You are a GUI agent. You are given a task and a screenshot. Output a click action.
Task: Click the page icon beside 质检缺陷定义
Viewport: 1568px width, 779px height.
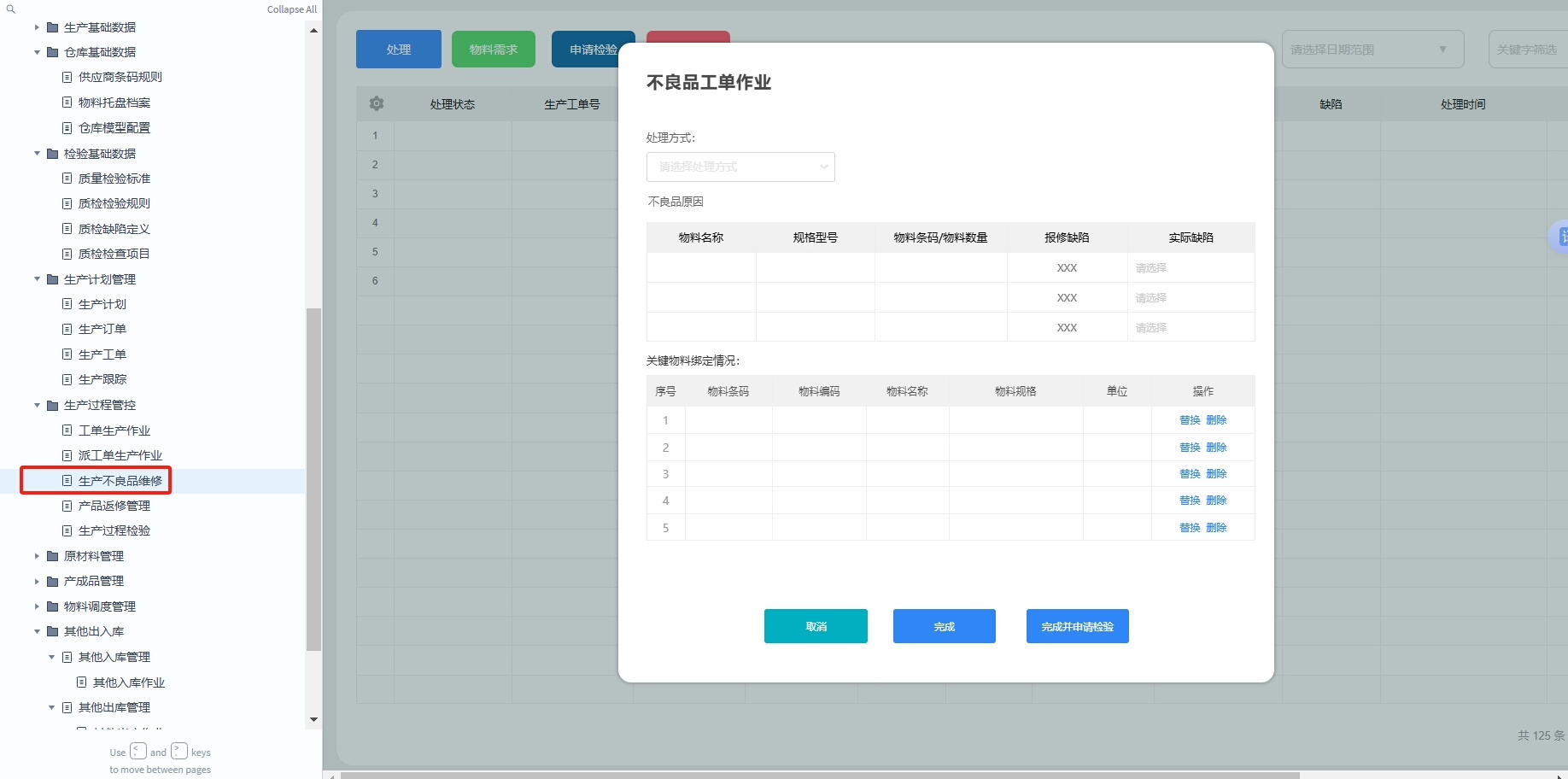click(x=67, y=228)
